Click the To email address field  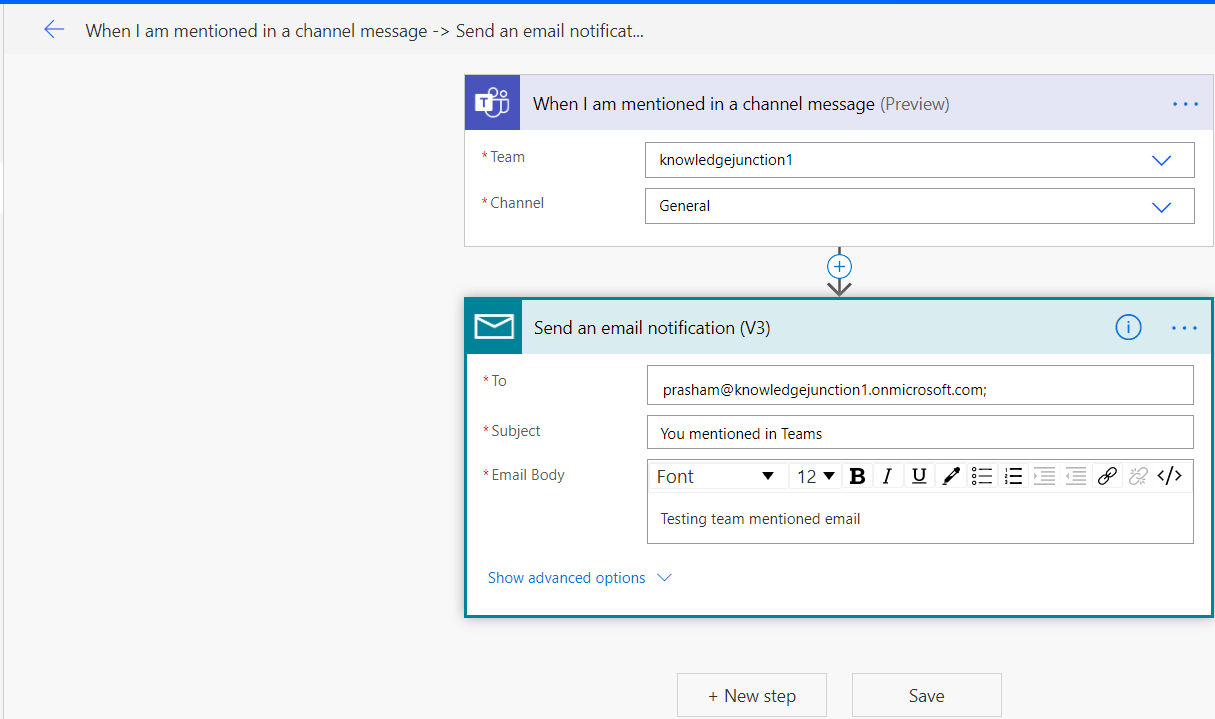tap(920, 385)
